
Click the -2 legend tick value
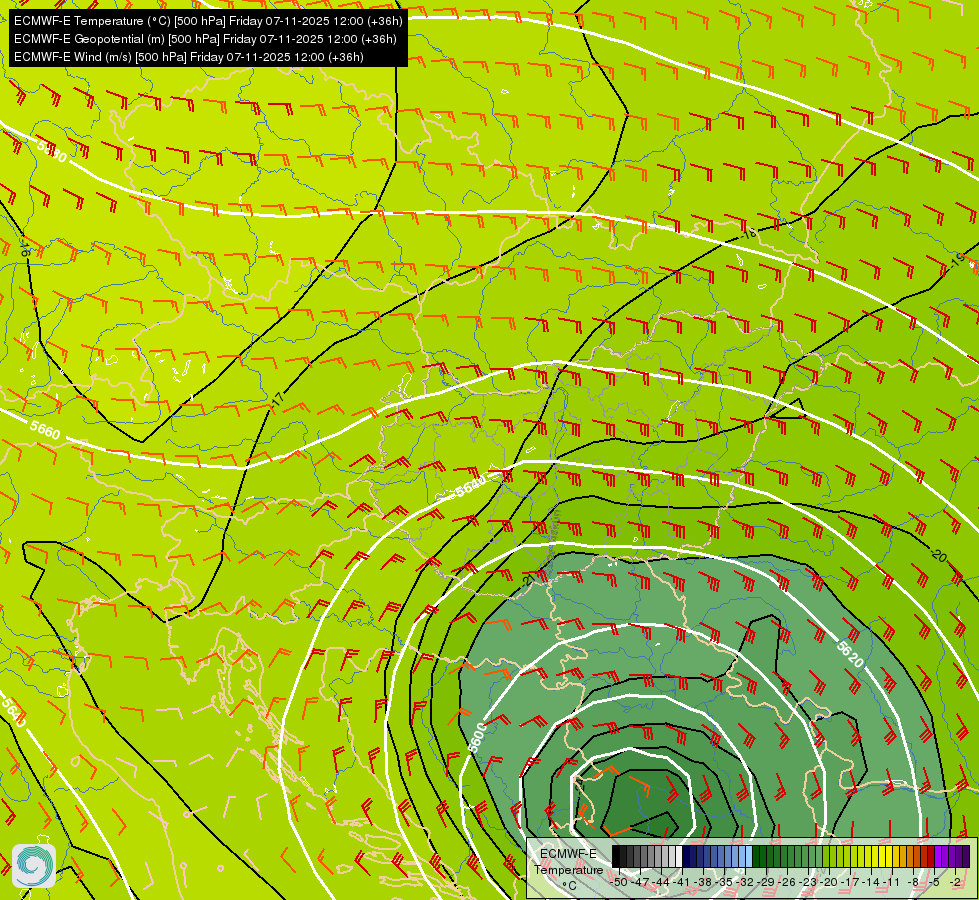pos(955,882)
